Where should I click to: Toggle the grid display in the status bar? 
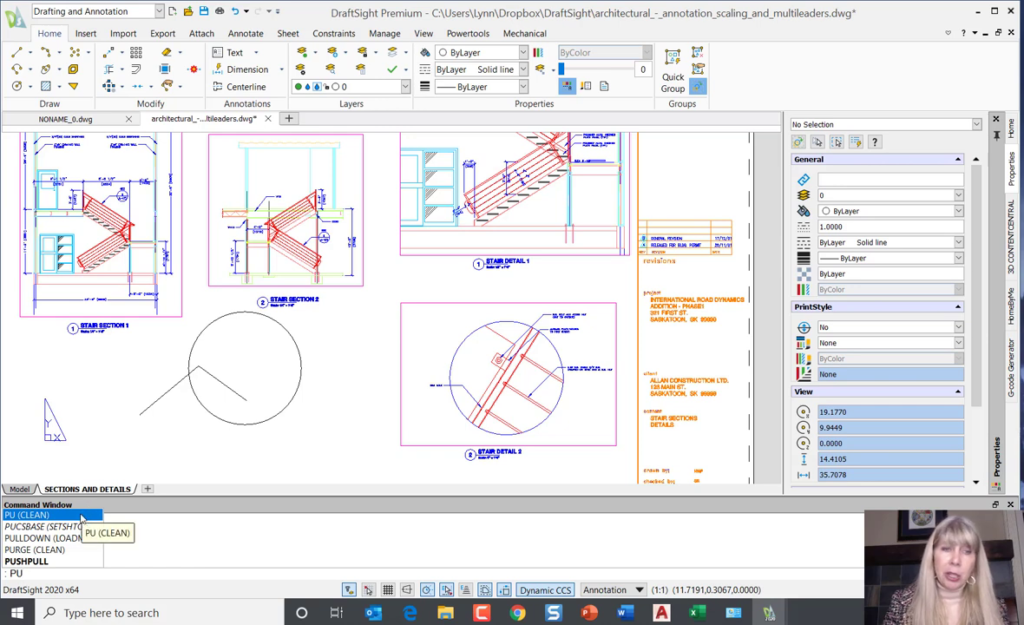point(388,590)
